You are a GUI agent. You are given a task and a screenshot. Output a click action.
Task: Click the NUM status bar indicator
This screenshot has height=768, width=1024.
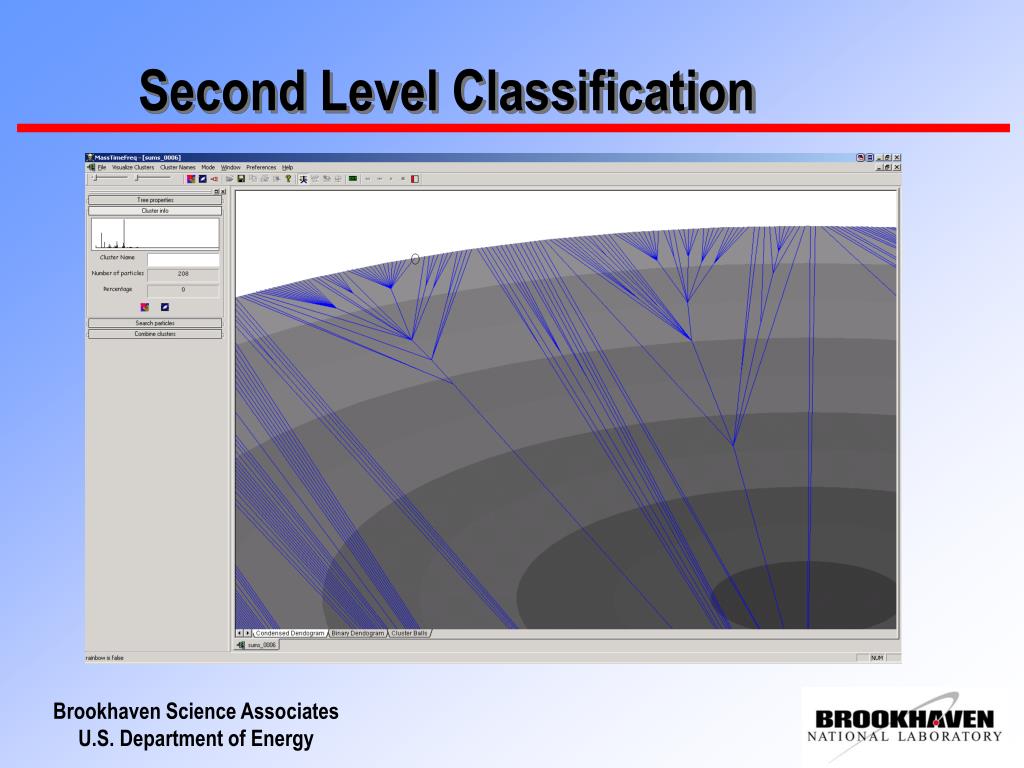[876, 658]
